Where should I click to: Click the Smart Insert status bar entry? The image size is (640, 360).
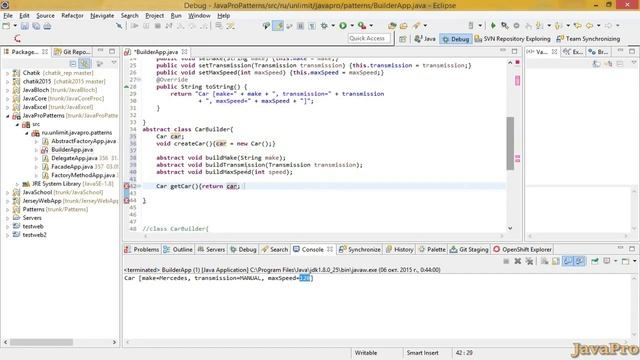(422, 353)
